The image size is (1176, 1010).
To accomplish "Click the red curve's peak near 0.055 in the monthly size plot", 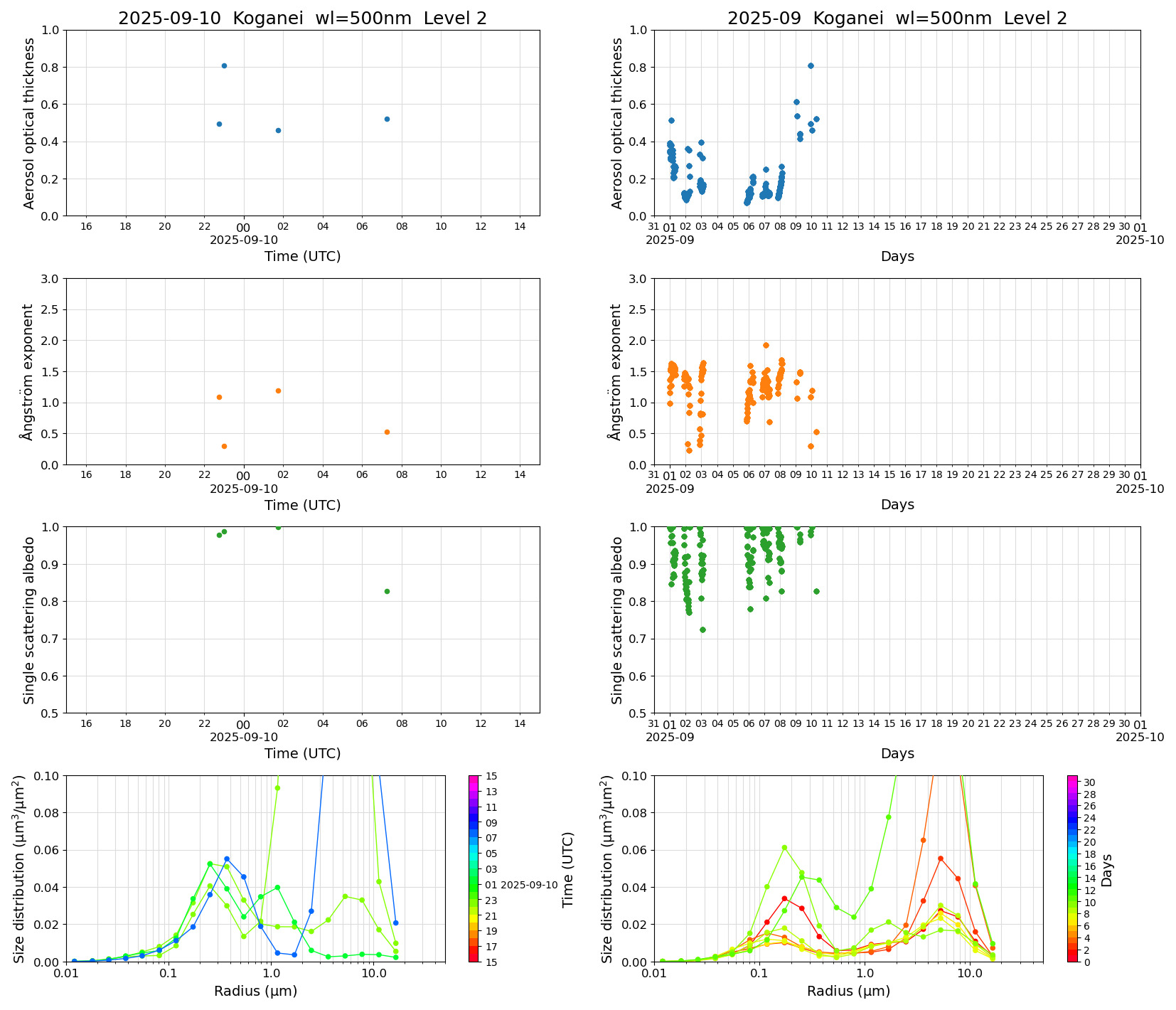I will (x=941, y=859).
